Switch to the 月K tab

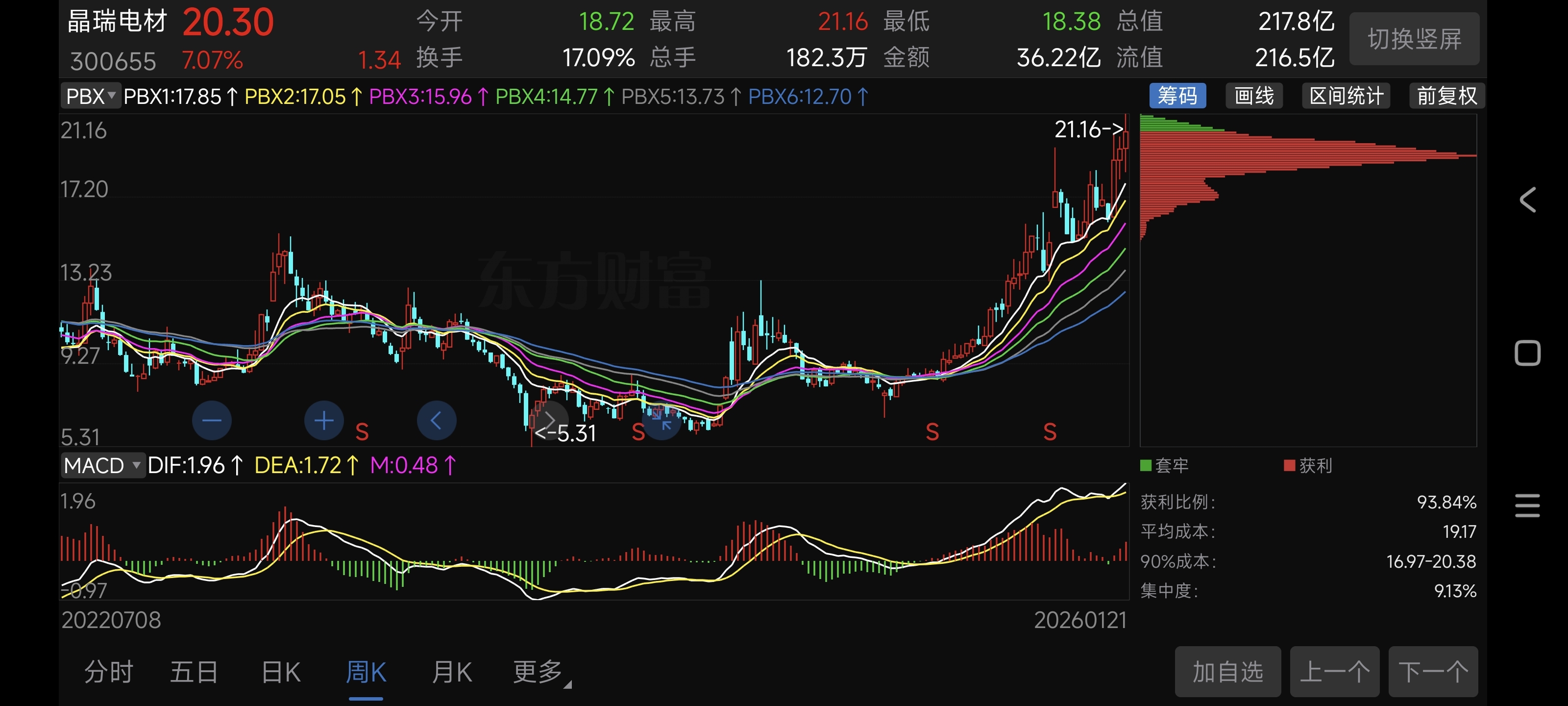click(x=452, y=673)
